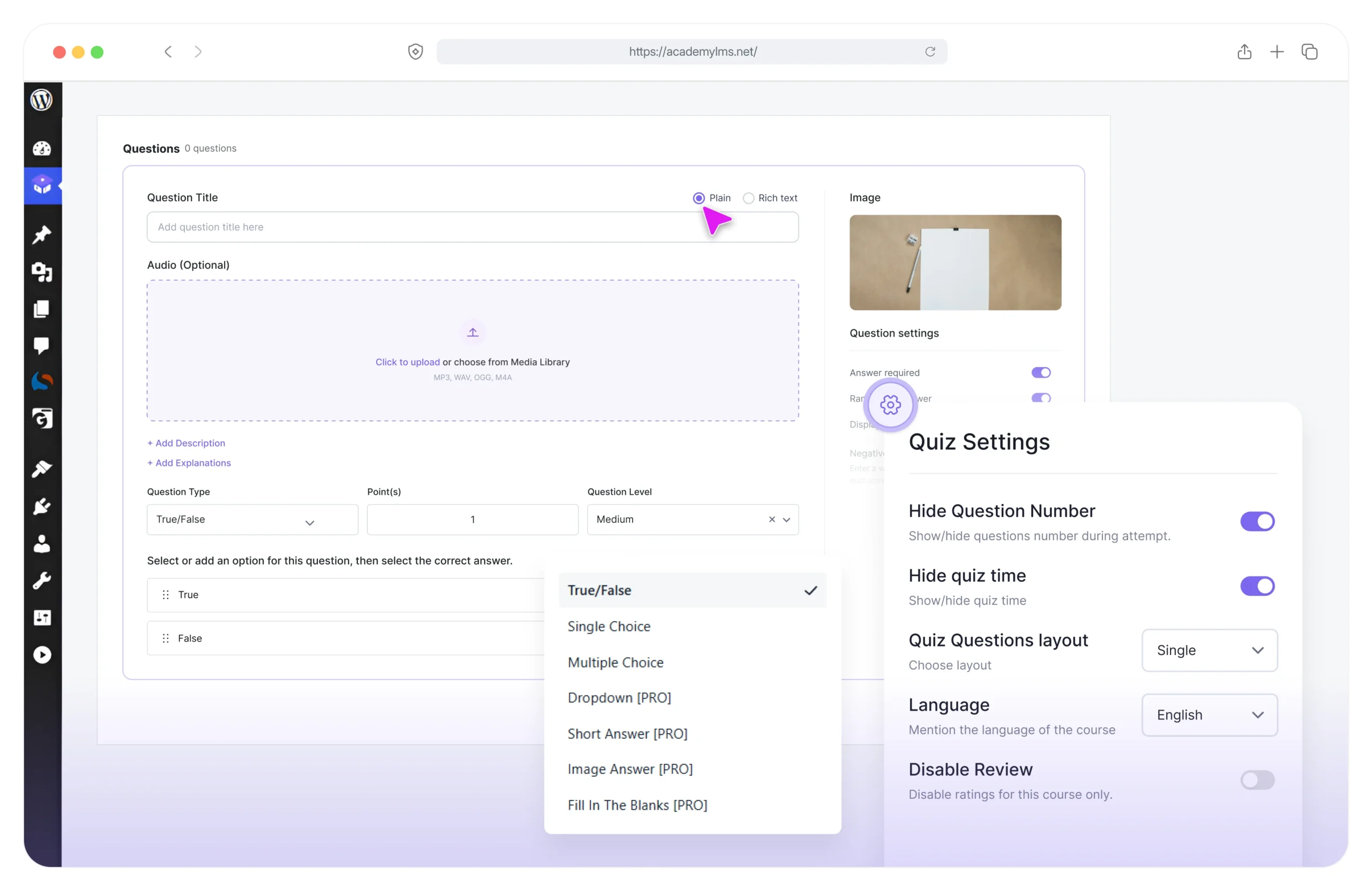Go back with the browser back arrow
This screenshot has height=891, width=1372.
168,52
